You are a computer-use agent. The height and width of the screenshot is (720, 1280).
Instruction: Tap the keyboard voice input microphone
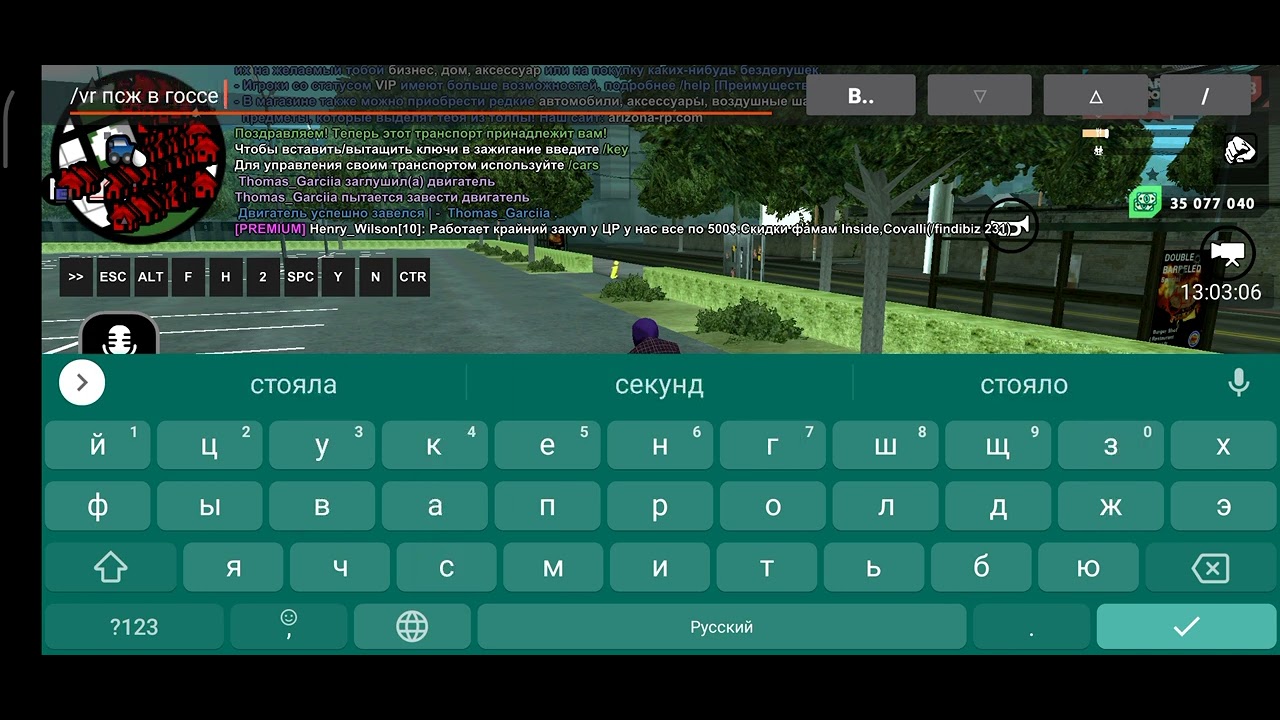click(1239, 384)
